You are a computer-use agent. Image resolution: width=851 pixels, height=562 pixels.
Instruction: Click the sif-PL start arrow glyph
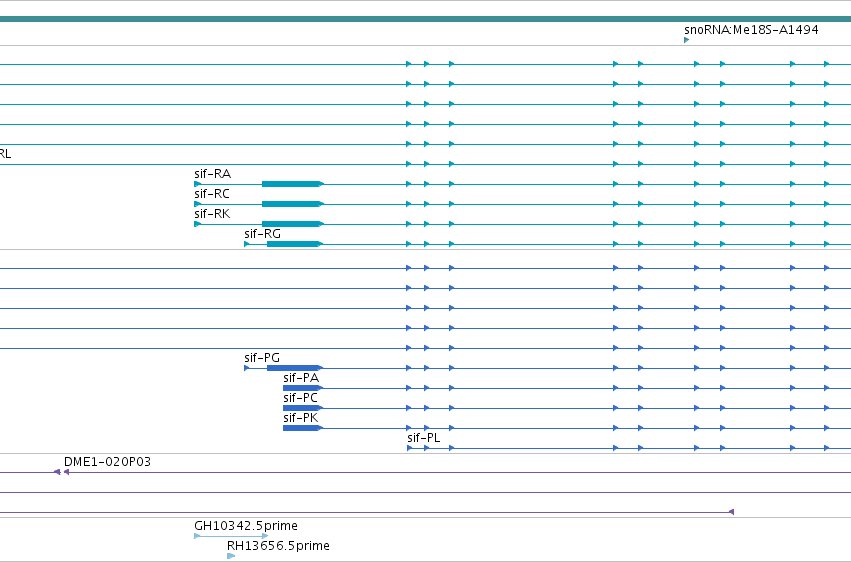(x=410, y=448)
